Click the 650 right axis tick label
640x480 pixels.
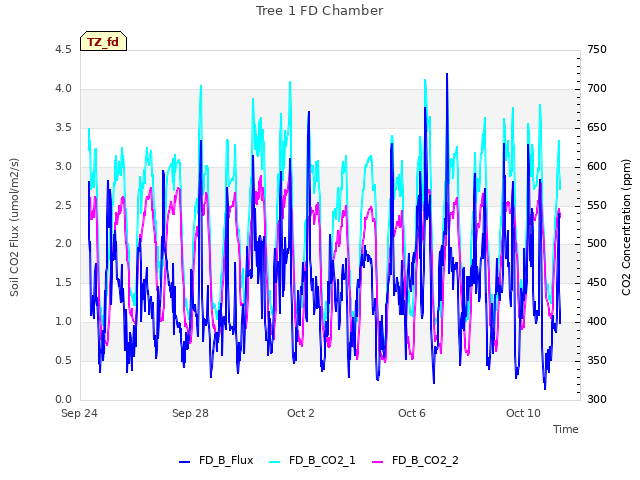[x=597, y=127]
